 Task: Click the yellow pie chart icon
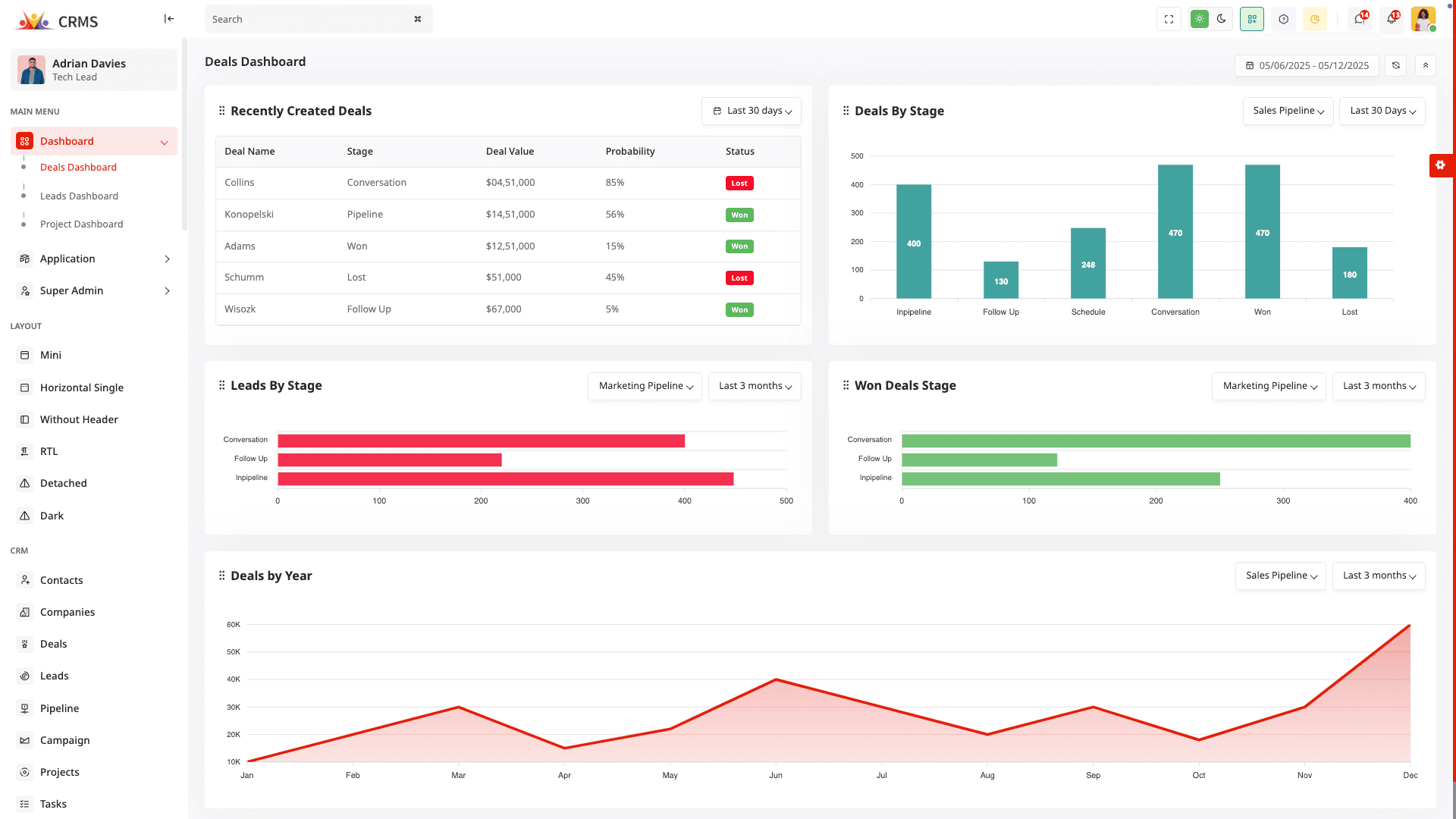(1316, 19)
